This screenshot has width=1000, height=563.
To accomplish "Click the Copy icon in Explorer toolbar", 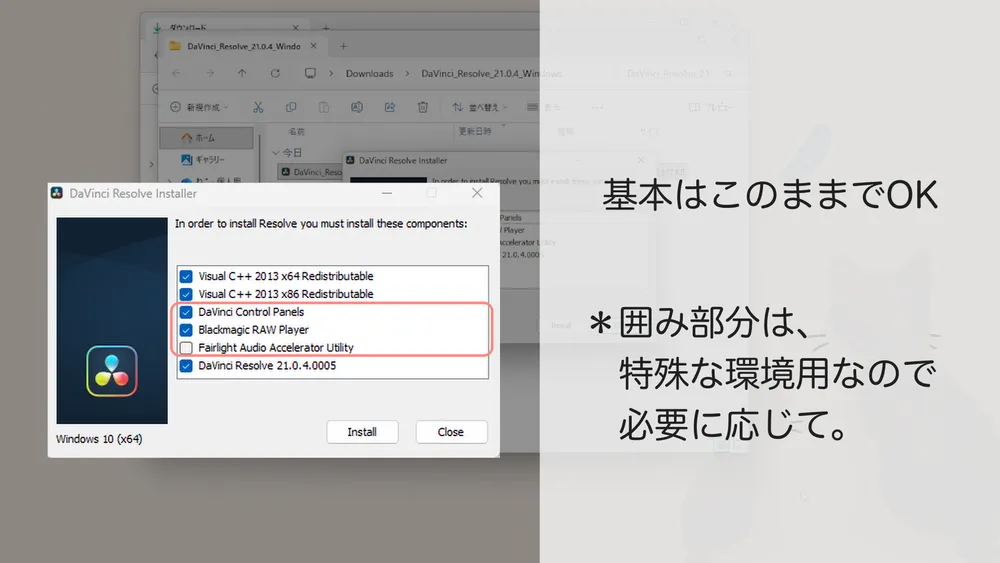I will pyautogui.click(x=291, y=107).
